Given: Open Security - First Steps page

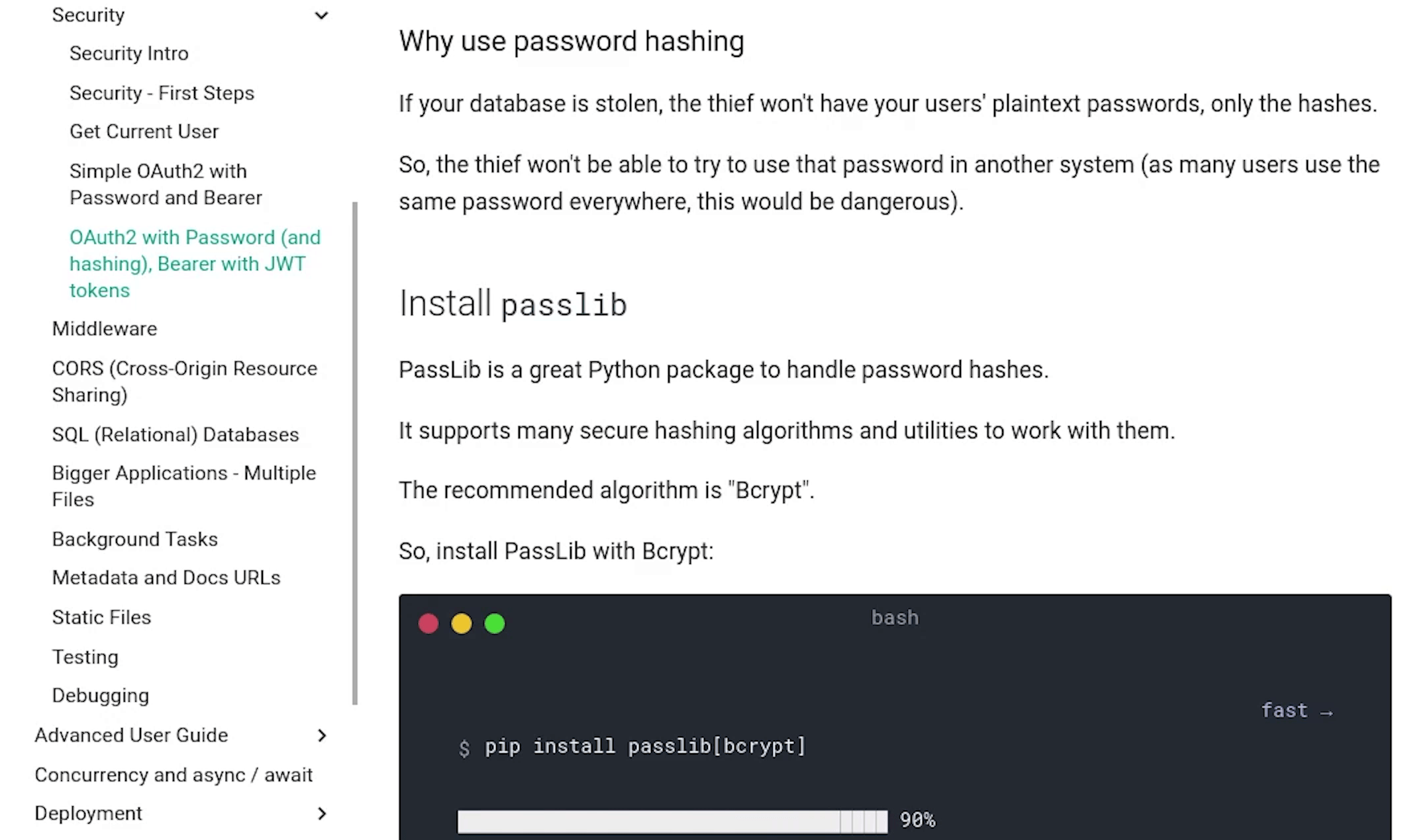Looking at the screenshot, I should [160, 92].
